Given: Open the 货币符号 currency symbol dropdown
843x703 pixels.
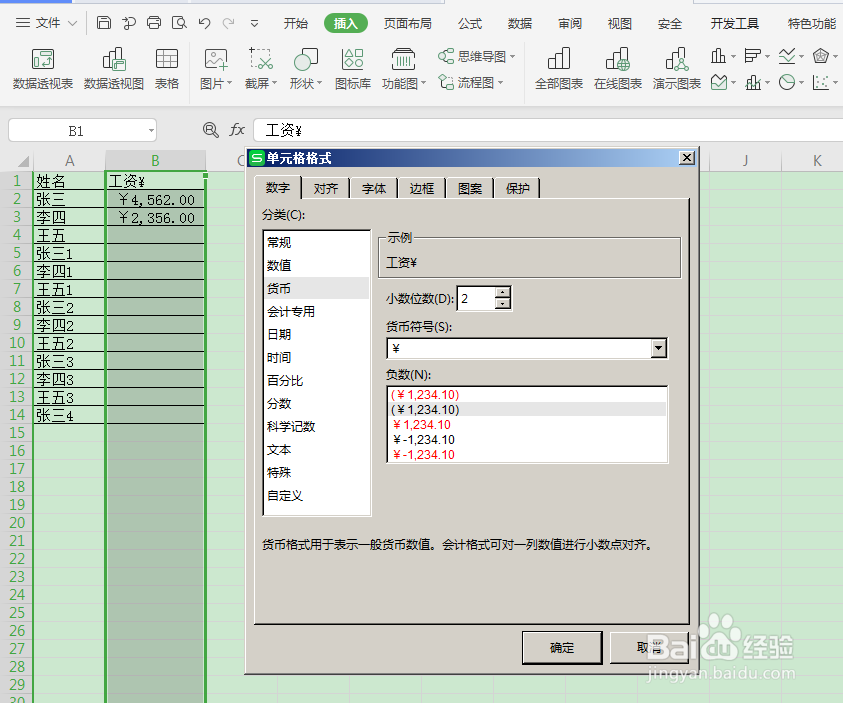Looking at the screenshot, I should click(658, 349).
